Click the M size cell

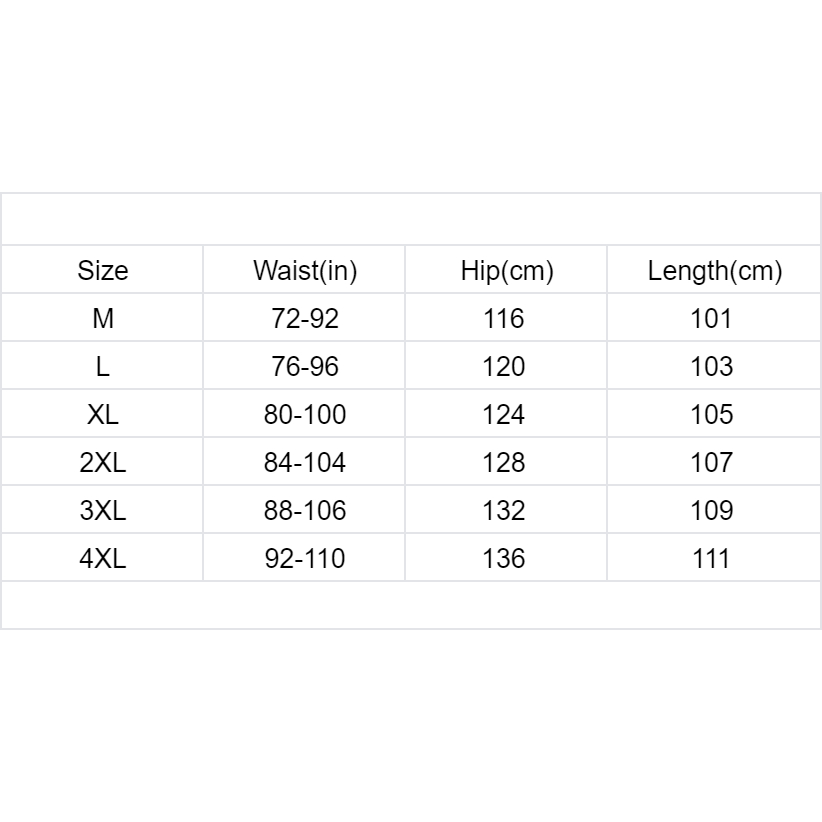pos(103,318)
